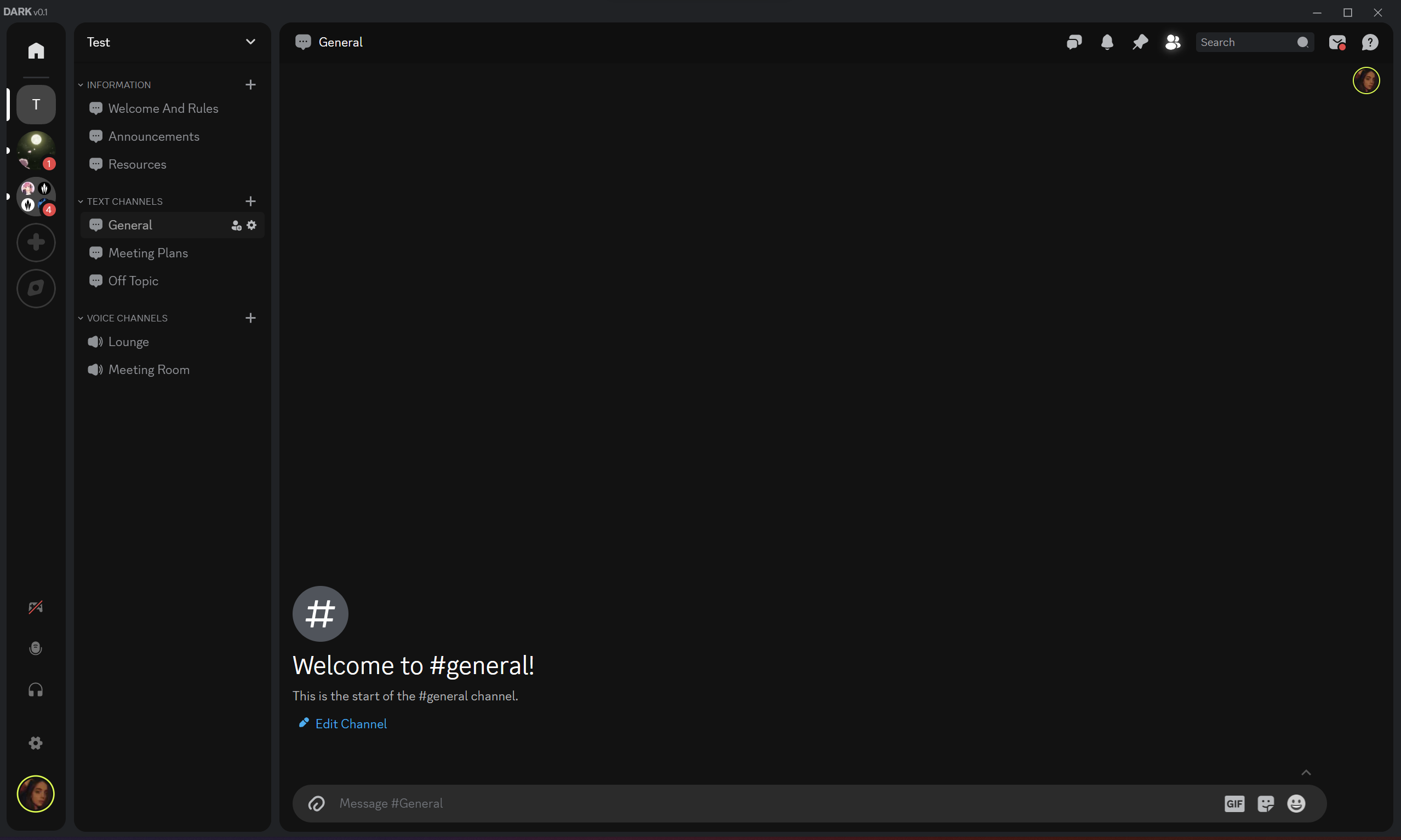Image resolution: width=1401 pixels, height=840 pixels.
Task: Select the Test server icon labeled T
Action: coord(36,104)
